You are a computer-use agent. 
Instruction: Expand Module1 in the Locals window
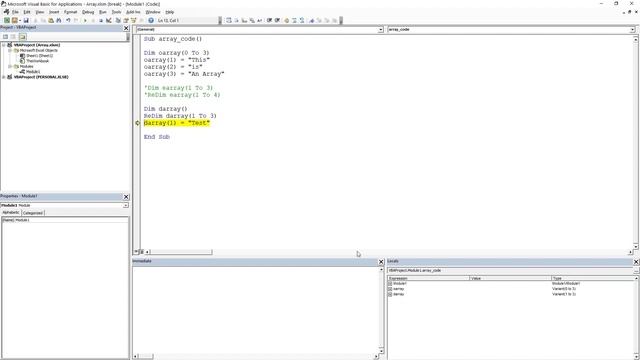pyautogui.click(x=390, y=283)
